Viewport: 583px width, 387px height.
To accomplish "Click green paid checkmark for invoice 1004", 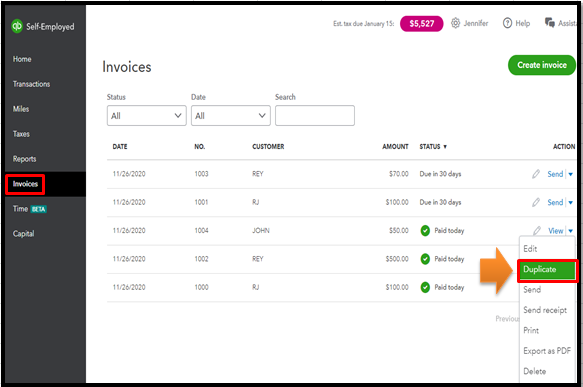I will coord(425,230).
